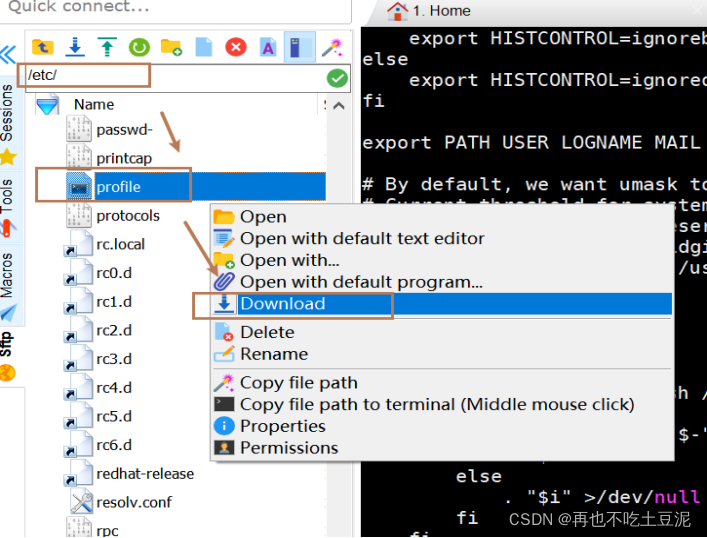Click the download selected files toolbar icon

coord(75,47)
